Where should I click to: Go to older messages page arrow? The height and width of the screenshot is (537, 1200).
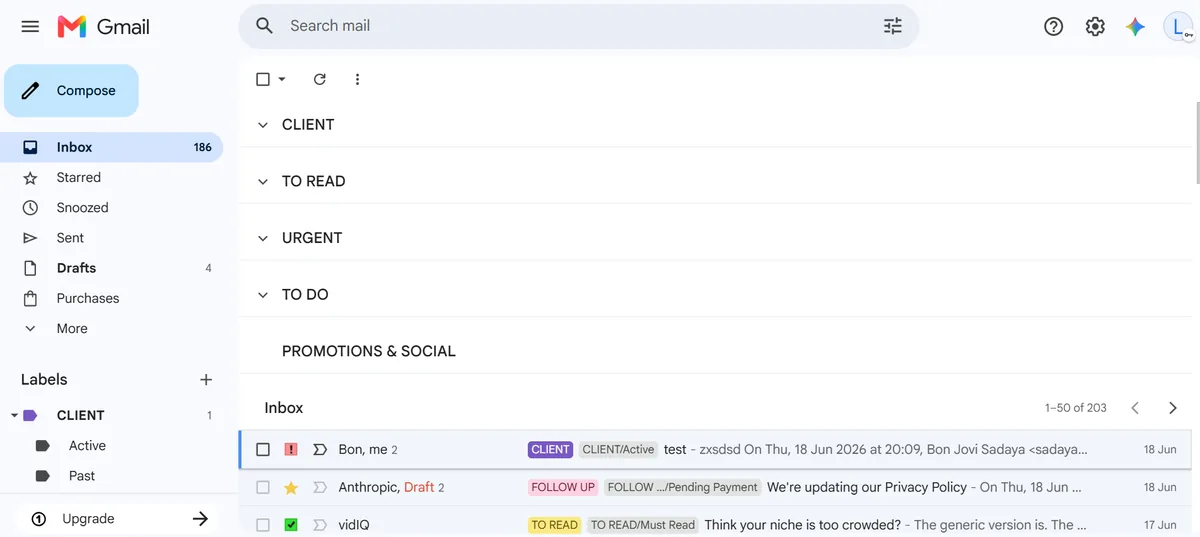tap(1173, 408)
